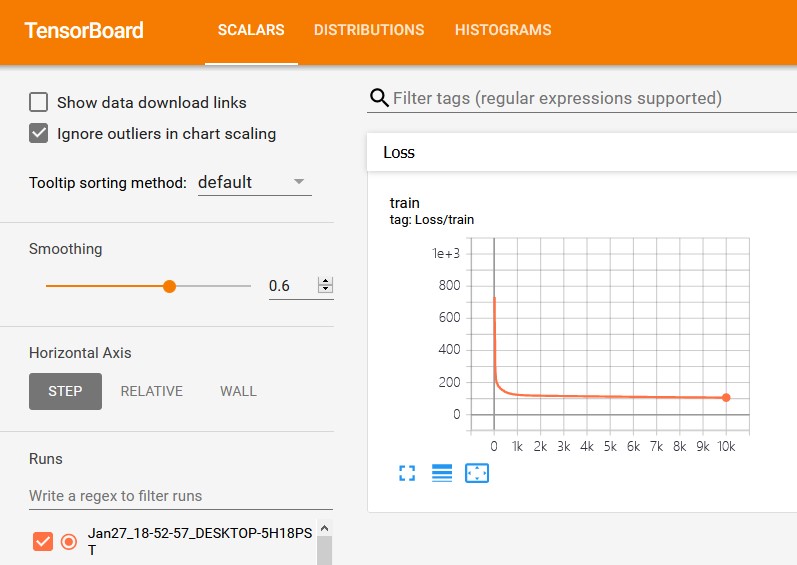Open the HISTOGRAMS tab
This screenshot has height=565, width=797.
503,30
